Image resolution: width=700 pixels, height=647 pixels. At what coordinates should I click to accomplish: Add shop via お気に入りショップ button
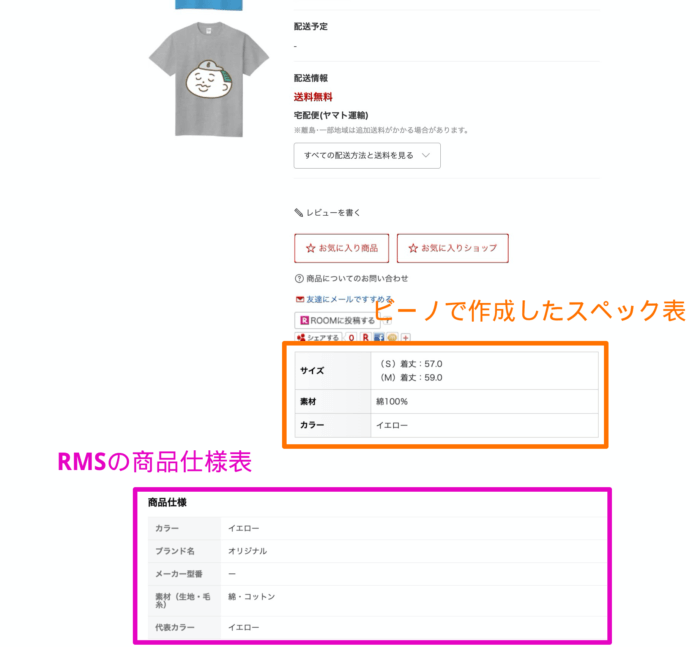pyautogui.click(x=453, y=248)
